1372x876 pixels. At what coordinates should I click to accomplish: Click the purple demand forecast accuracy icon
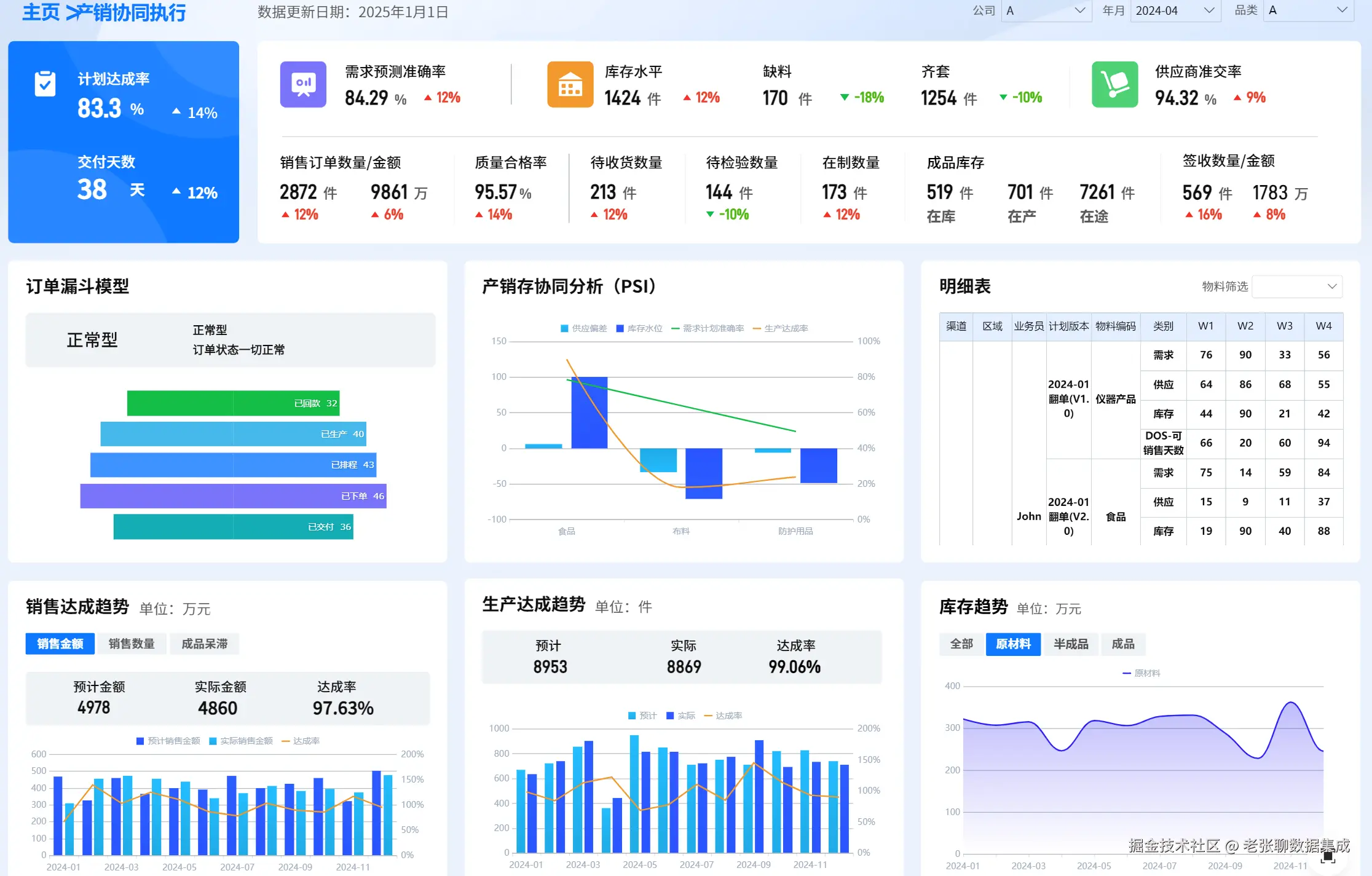coord(303,84)
